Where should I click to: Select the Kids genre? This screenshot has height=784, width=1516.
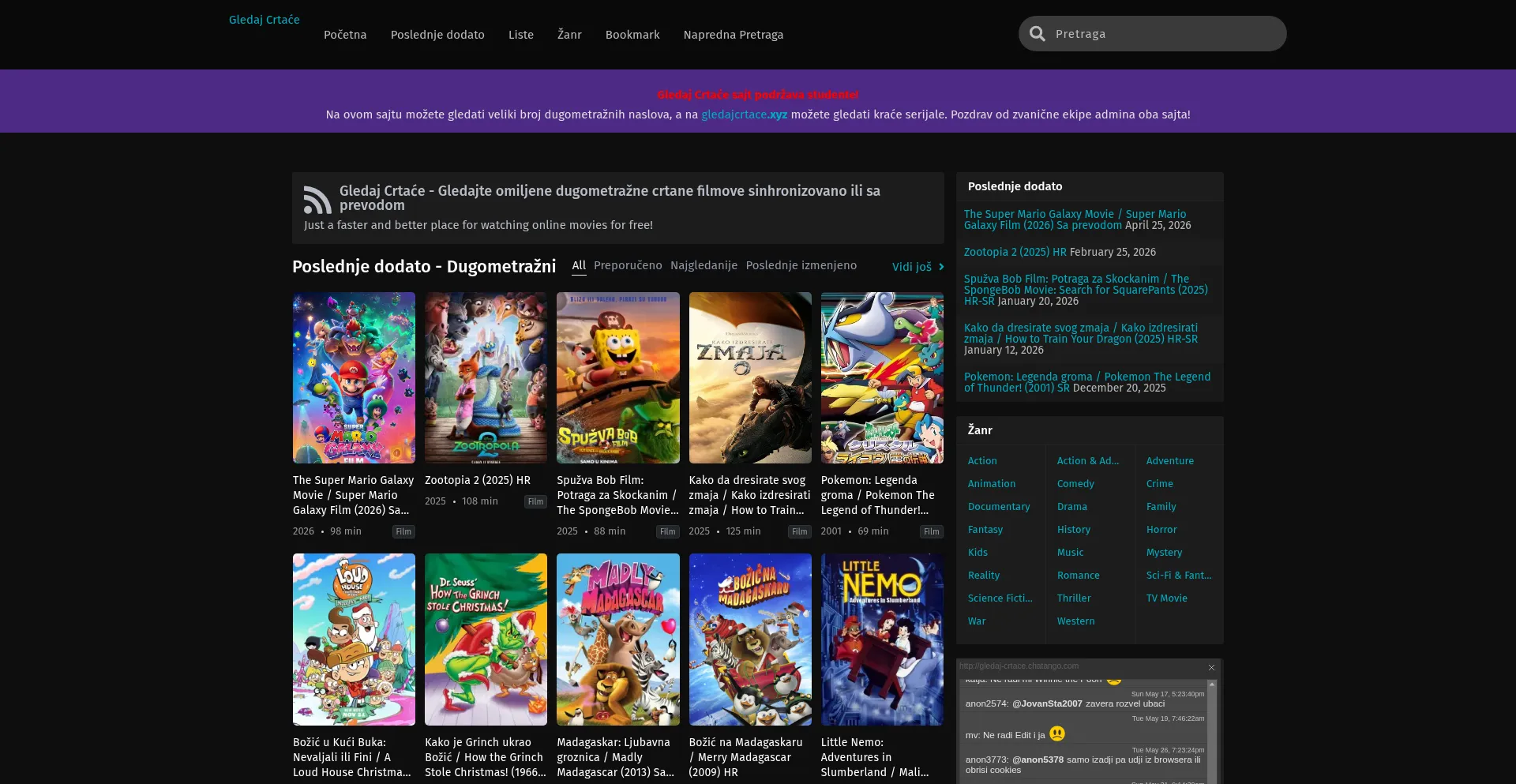(x=978, y=553)
